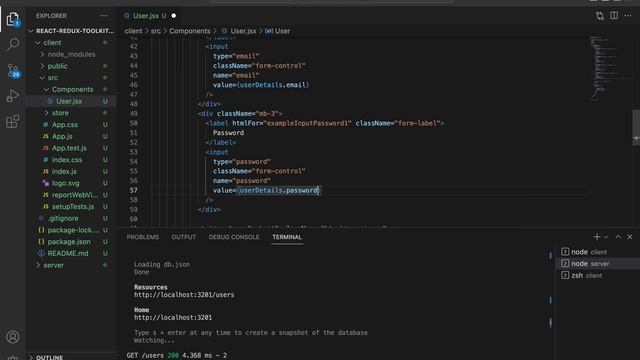The height and width of the screenshot is (360, 640).
Task: Close the unsaved User.jsx tab dot
Action: [x=173, y=16]
